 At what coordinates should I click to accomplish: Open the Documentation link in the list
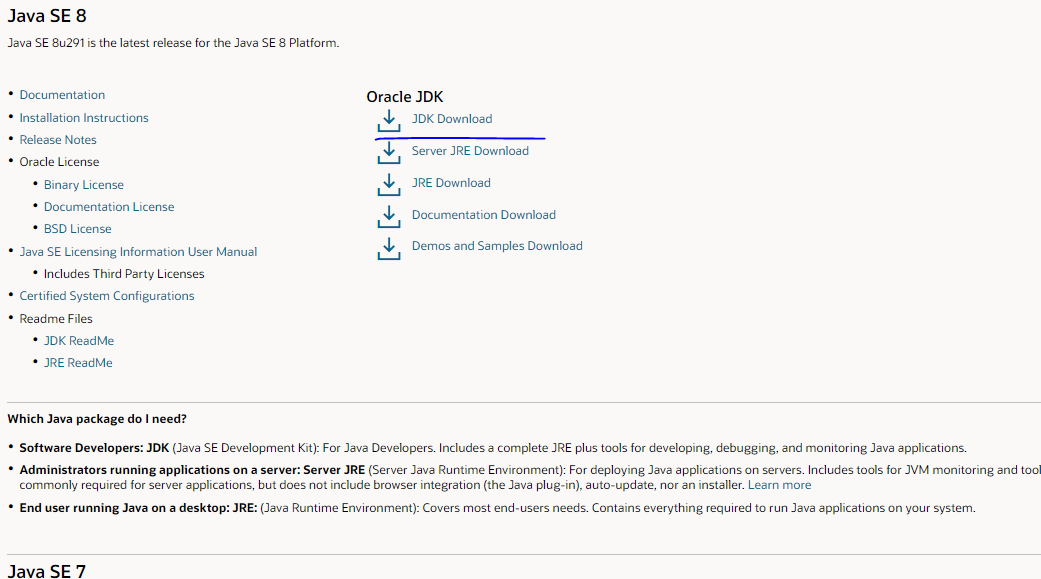pos(62,95)
